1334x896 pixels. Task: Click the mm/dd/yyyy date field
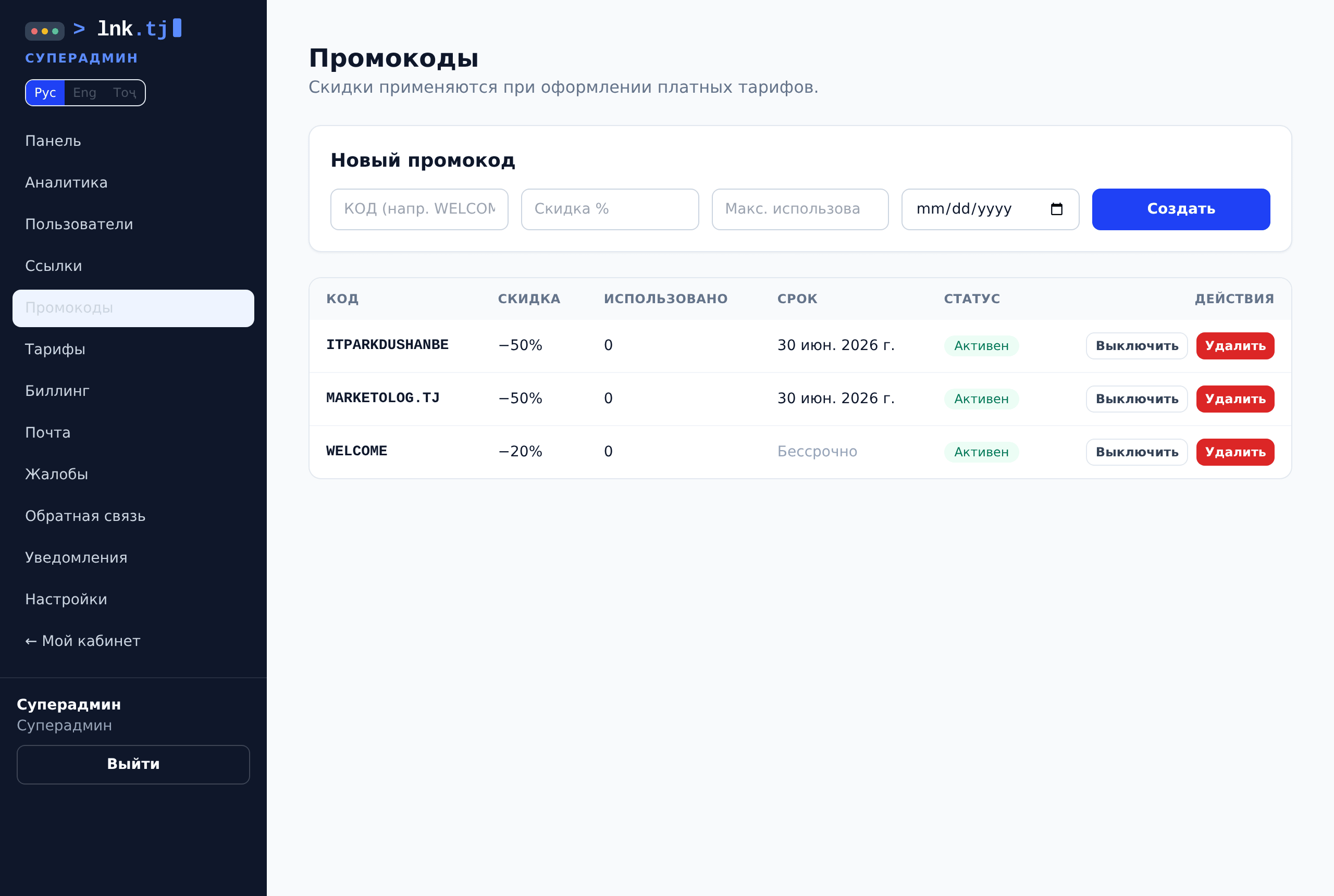click(990, 209)
